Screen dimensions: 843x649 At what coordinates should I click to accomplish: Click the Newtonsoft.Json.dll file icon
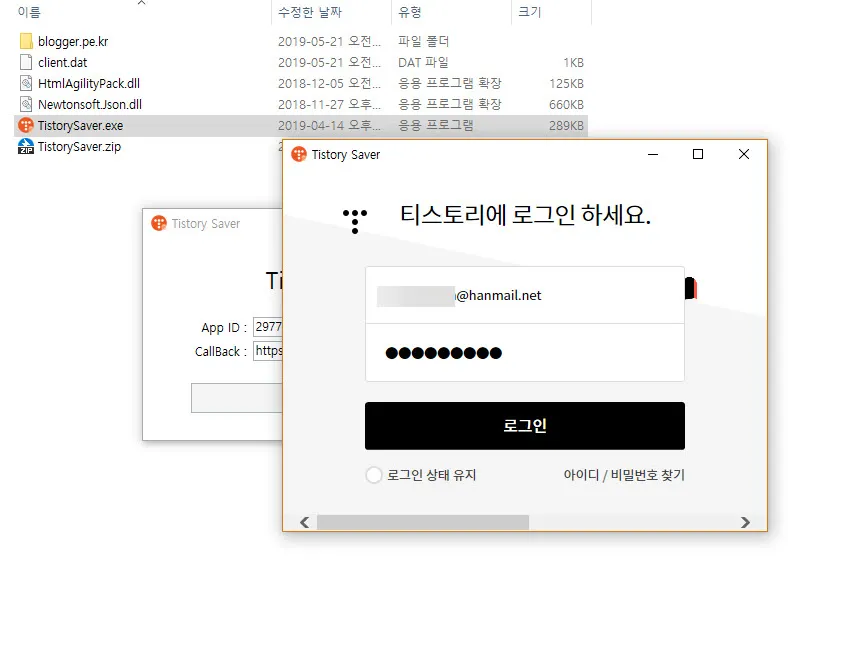click(x=26, y=104)
